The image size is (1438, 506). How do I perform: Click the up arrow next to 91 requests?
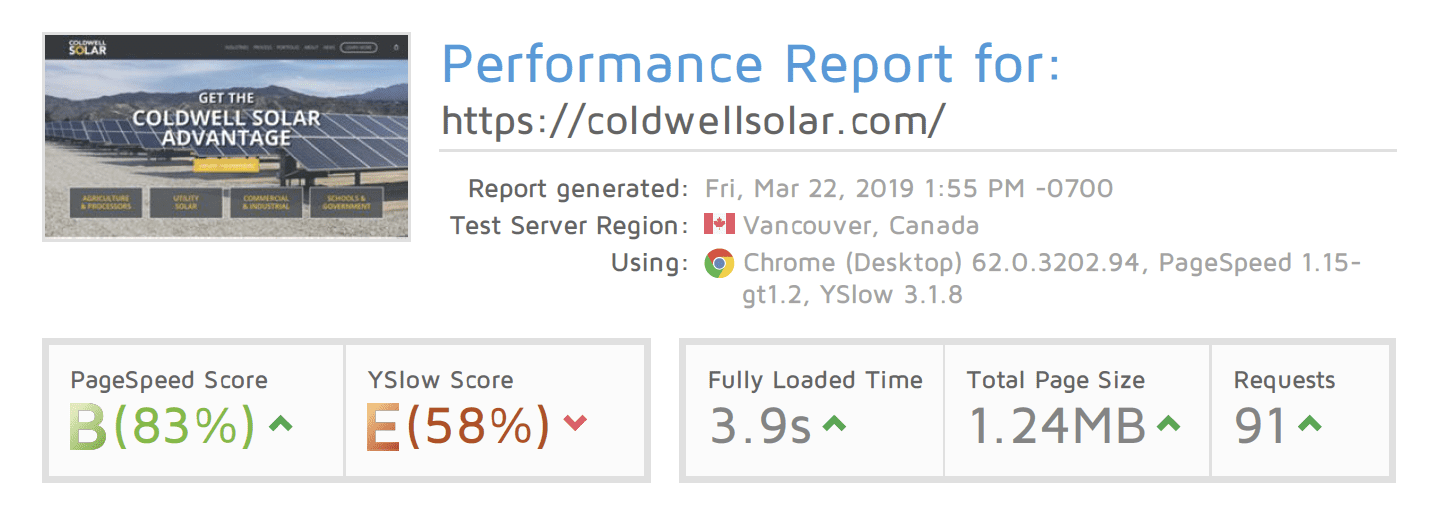pyautogui.click(x=1309, y=424)
